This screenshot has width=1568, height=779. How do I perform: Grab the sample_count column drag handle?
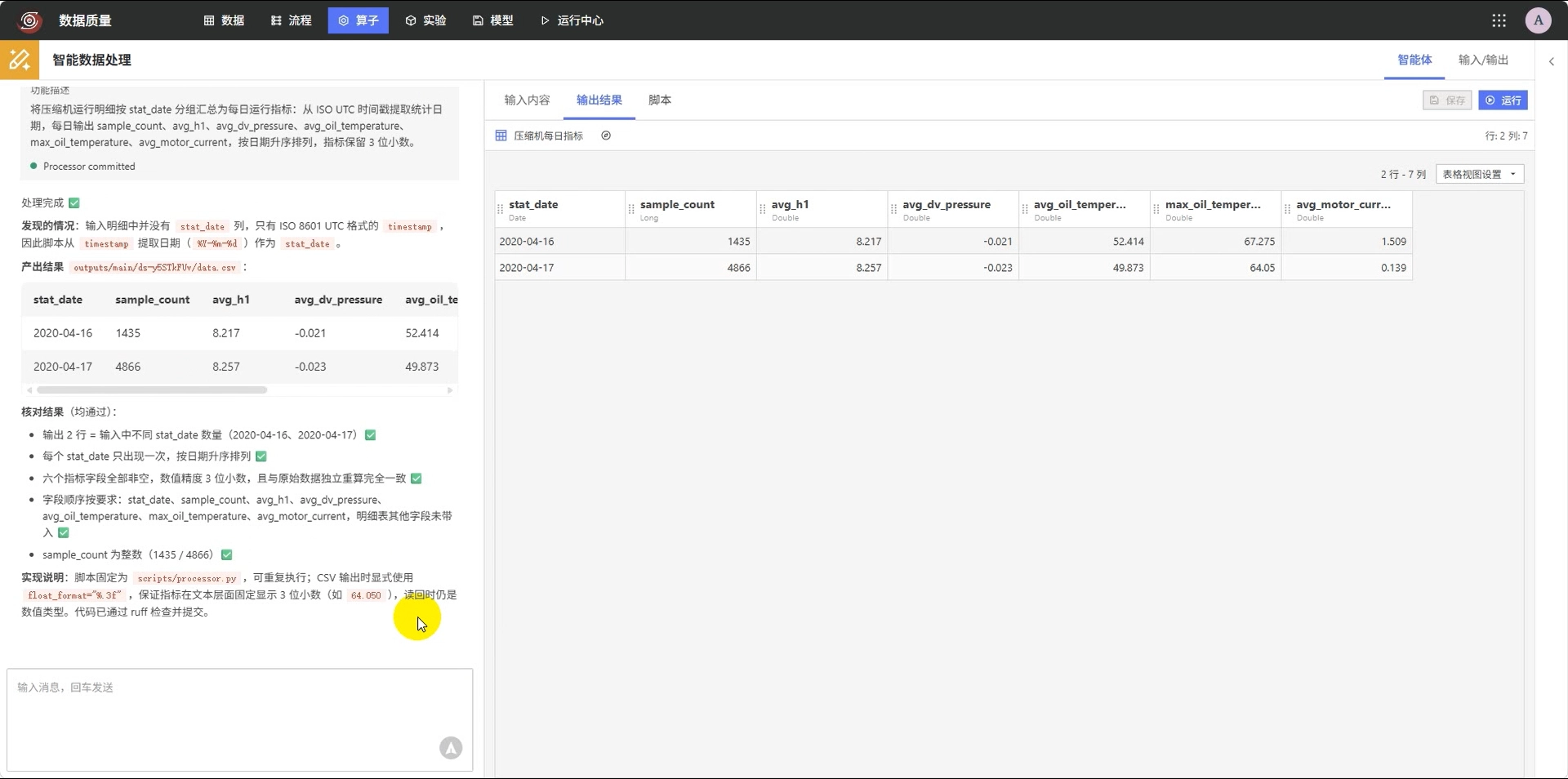[x=631, y=210]
